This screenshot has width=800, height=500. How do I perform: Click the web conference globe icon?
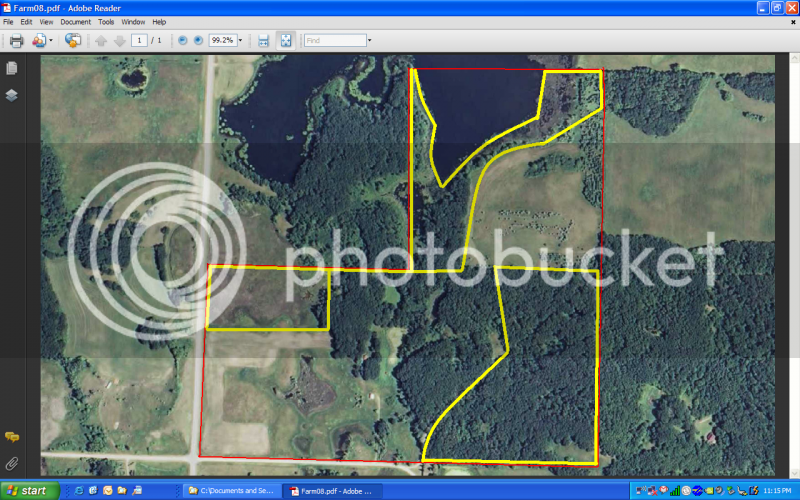[x=73, y=40]
